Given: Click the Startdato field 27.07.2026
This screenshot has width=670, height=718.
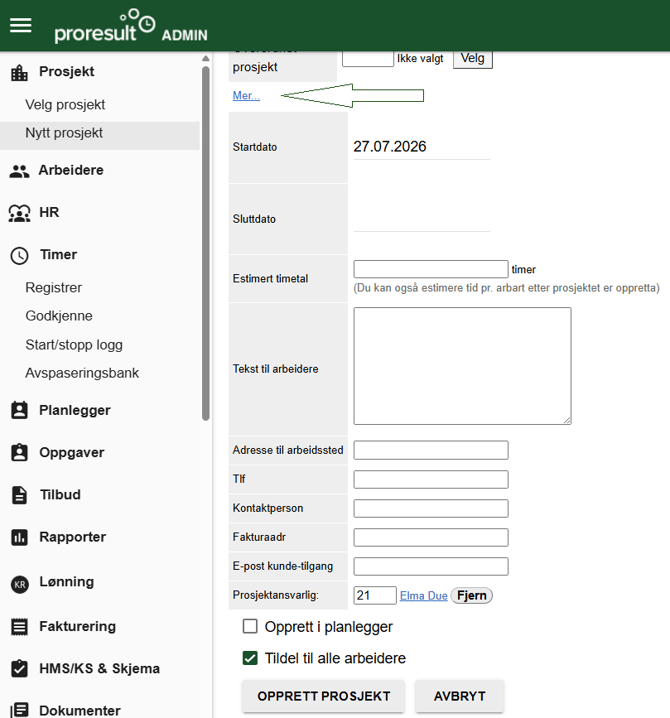Looking at the screenshot, I should click(422, 147).
